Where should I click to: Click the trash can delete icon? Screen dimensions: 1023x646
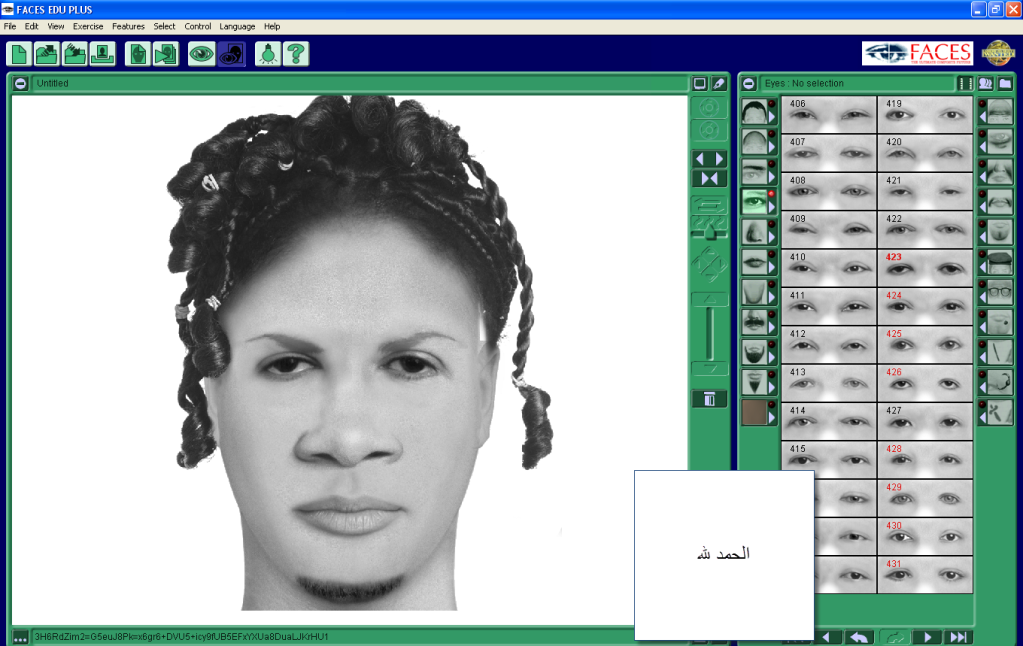pyautogui.click(x=709, y=399)
